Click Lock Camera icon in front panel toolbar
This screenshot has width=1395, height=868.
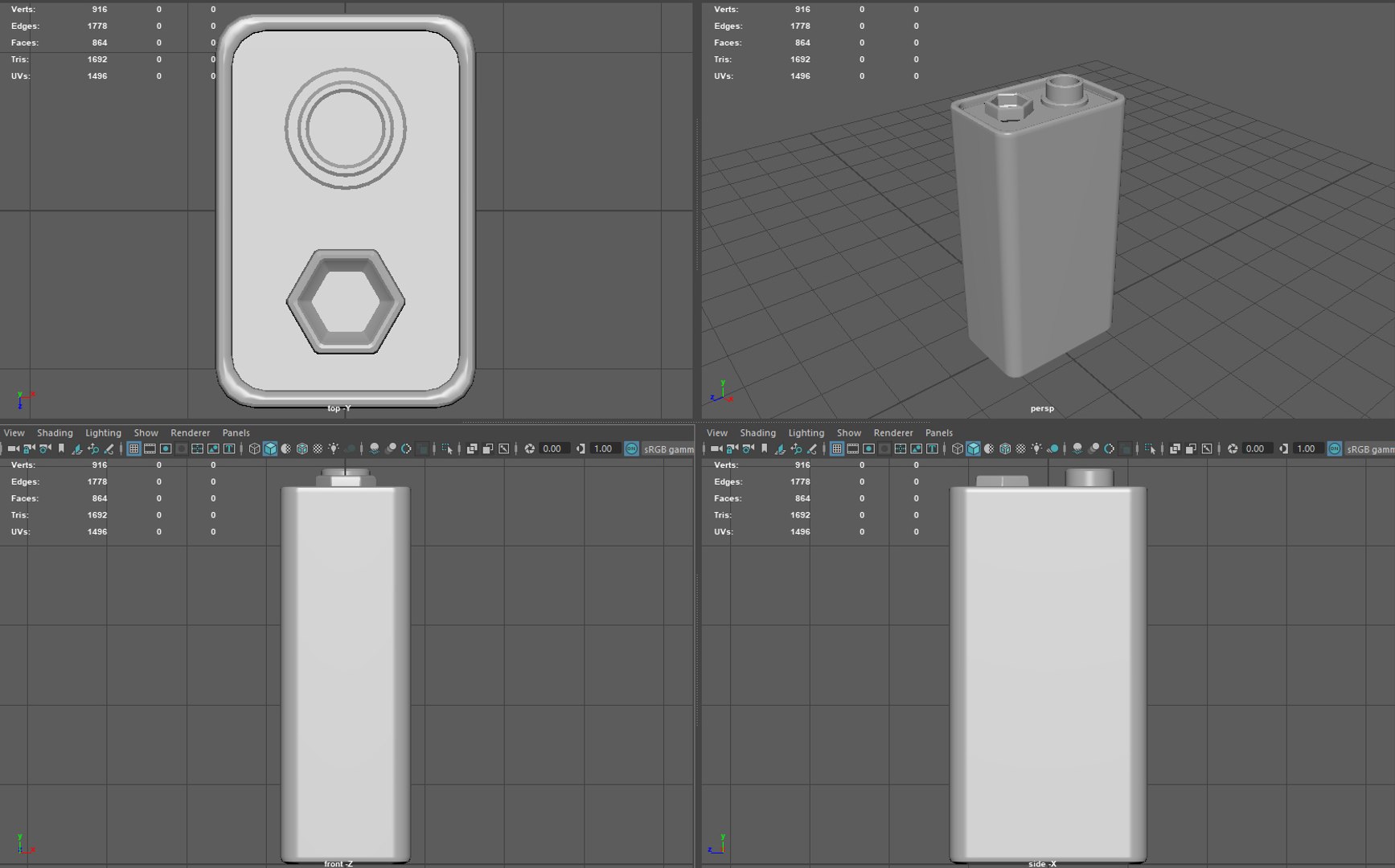coord(29,448)
